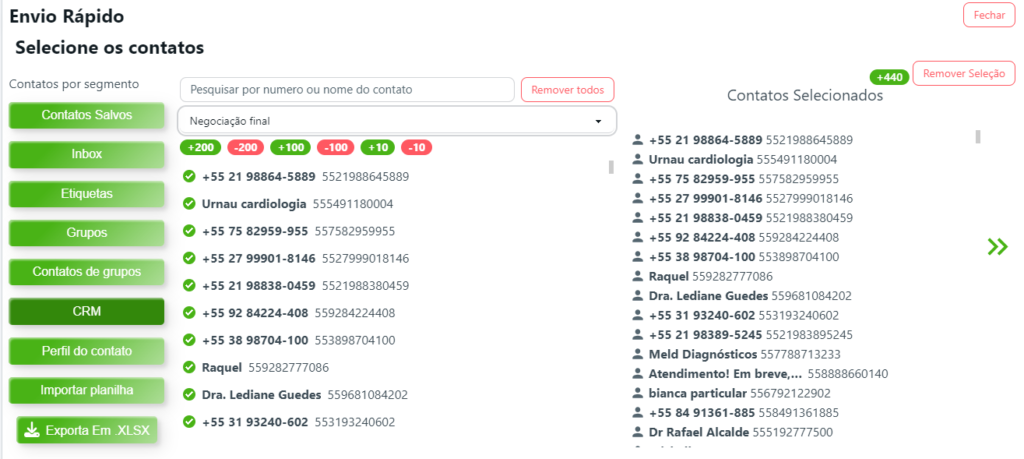
Task: Toggle checkmark for Raquel contact
Action: 188,367
